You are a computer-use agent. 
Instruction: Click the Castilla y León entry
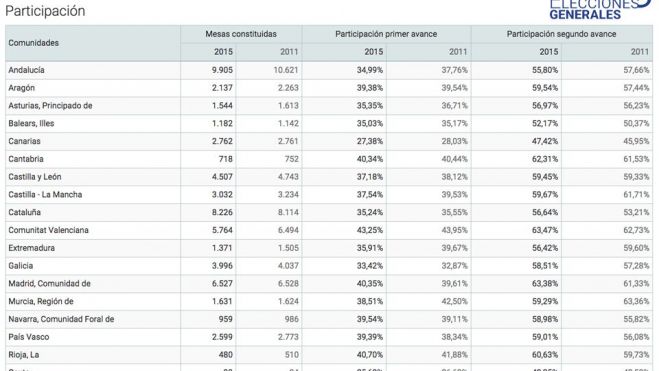pyautogui.click(x=35, y=177)
